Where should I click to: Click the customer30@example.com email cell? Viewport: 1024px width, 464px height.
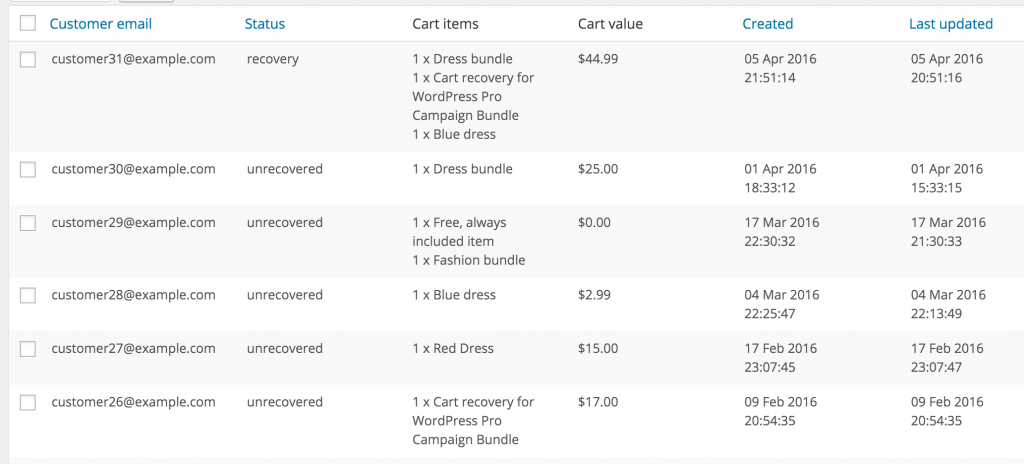(x=133, y=169)
